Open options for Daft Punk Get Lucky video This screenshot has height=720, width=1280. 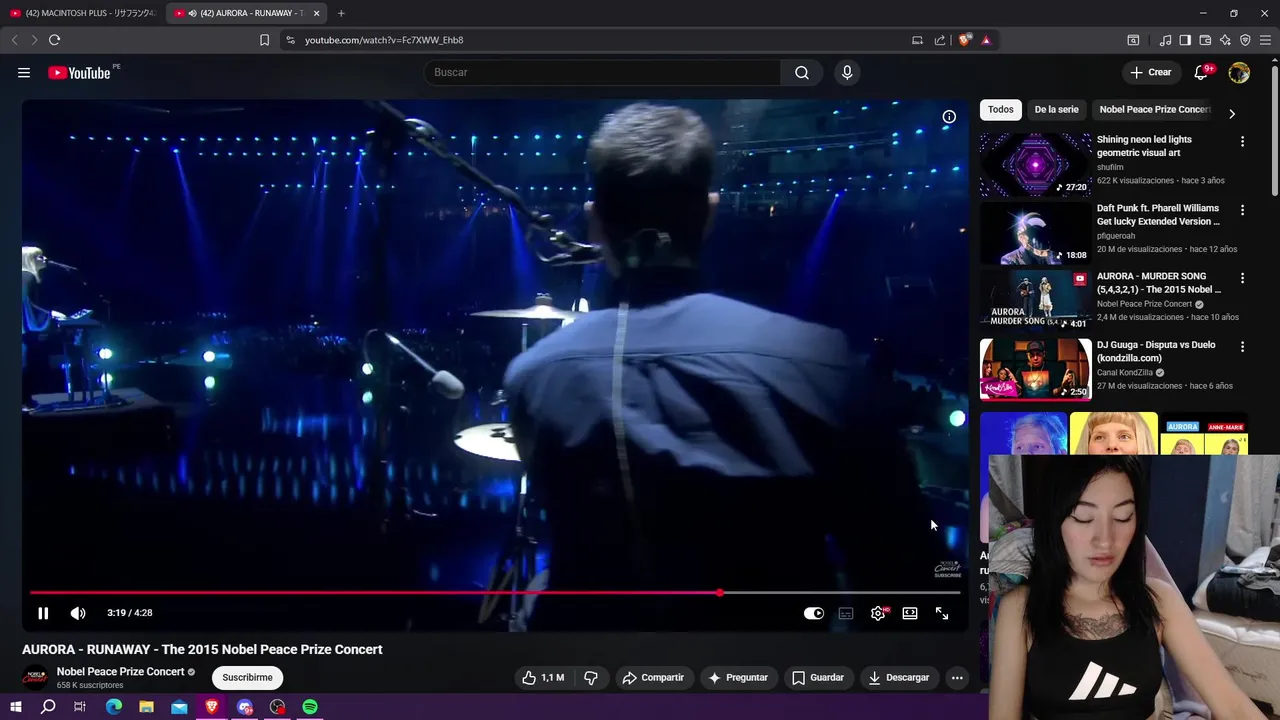(1243, 210)
